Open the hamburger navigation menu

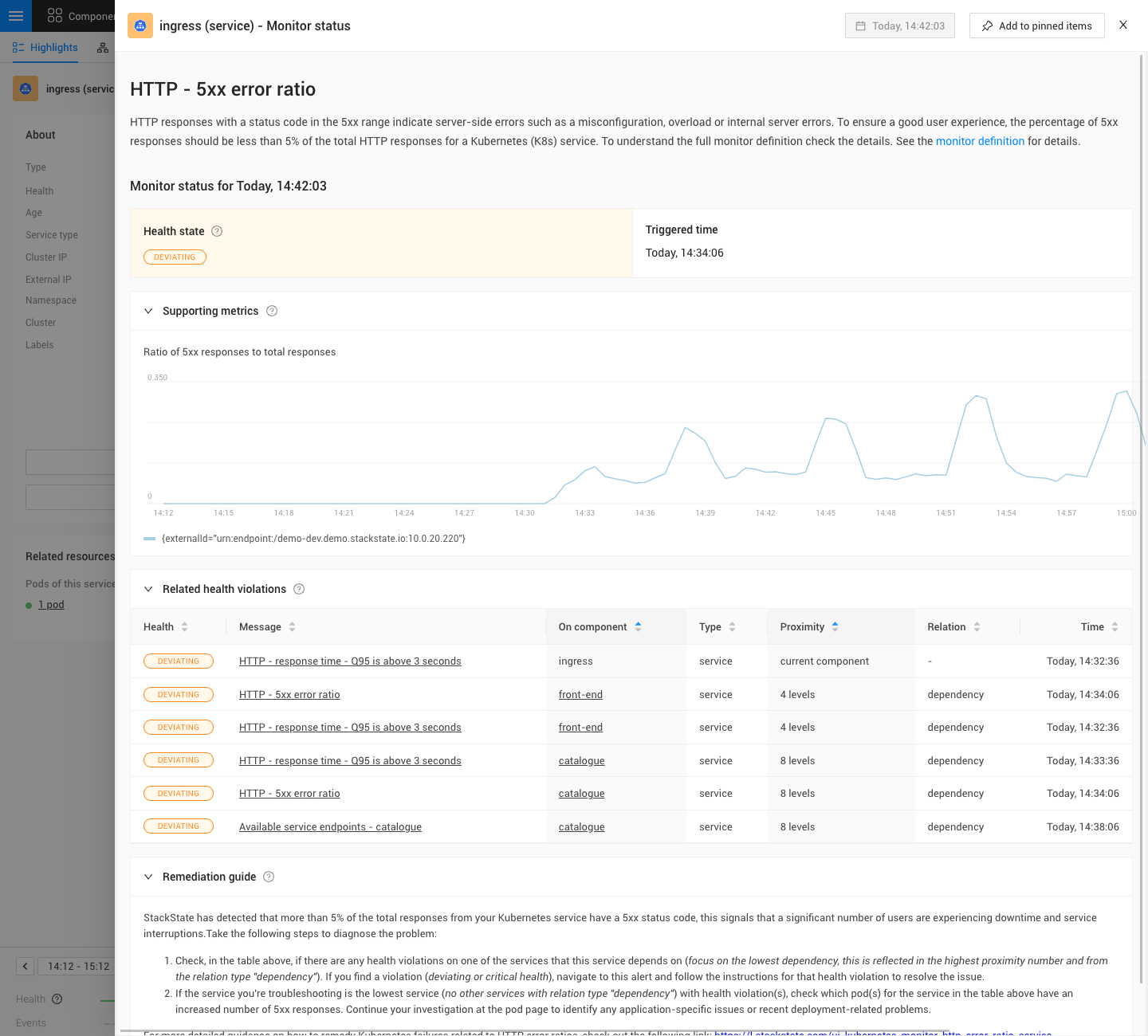click(16, 16)
